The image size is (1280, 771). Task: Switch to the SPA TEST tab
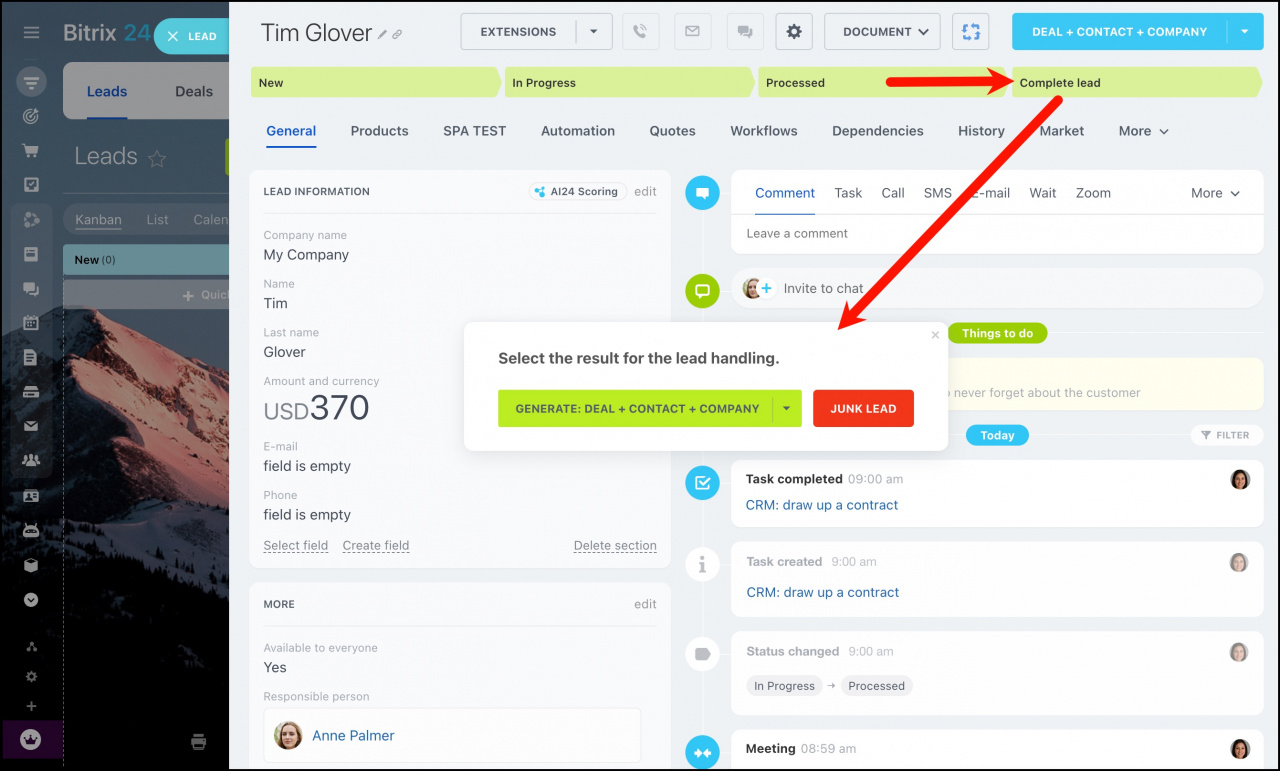(x=474, y=131)
